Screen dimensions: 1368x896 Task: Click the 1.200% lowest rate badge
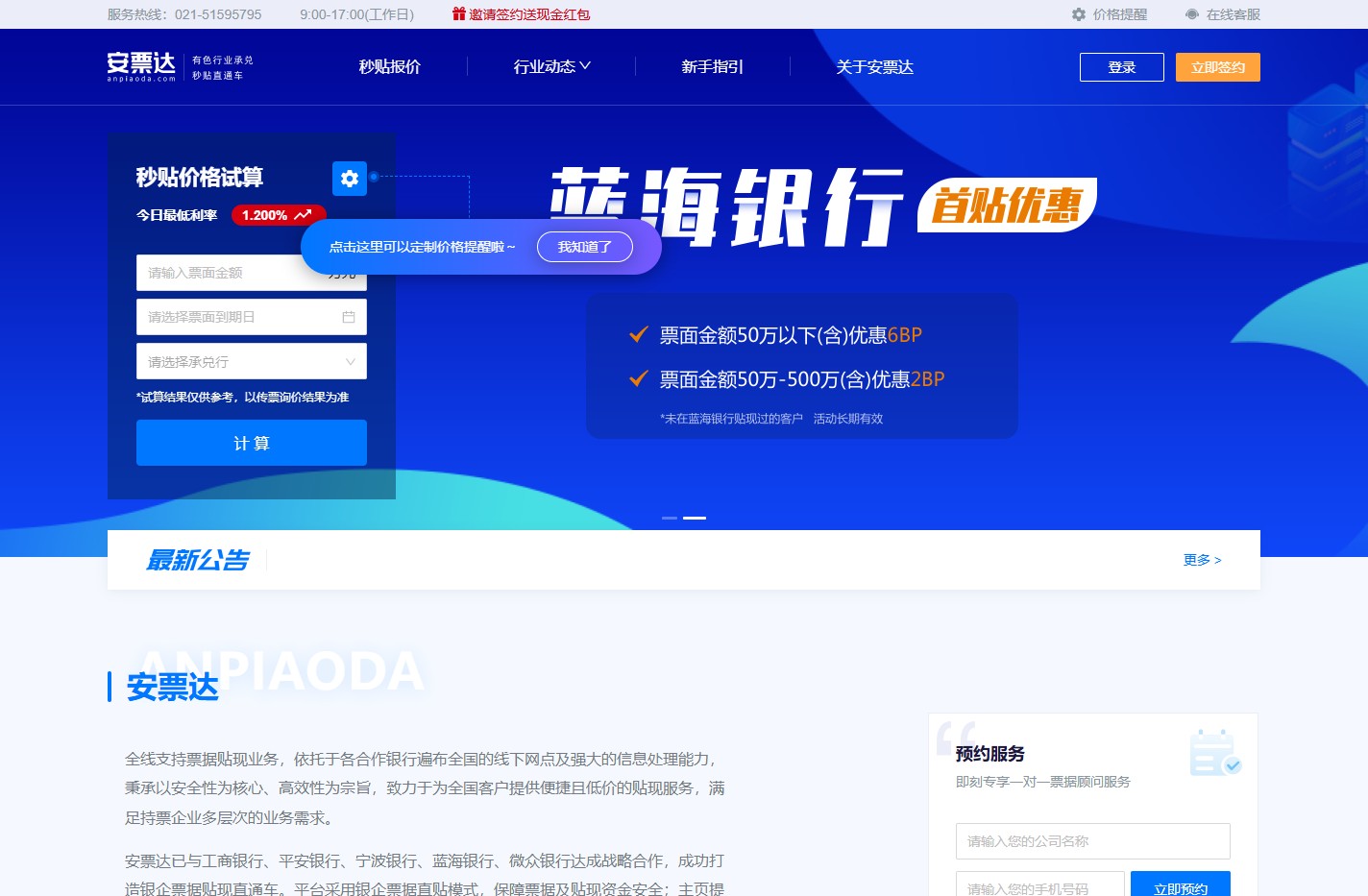point(279,215)
